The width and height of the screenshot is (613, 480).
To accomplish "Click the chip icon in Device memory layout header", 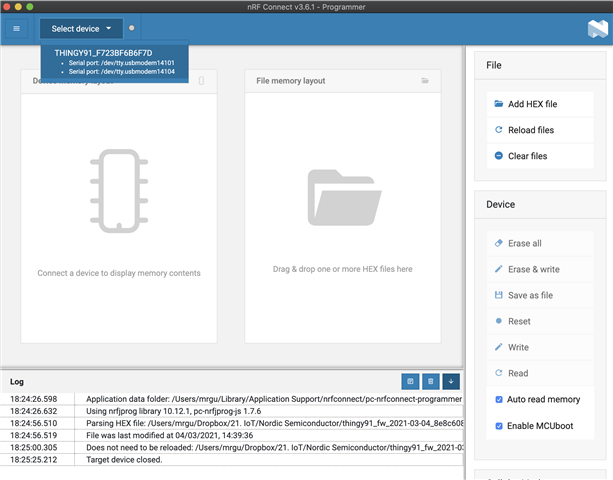I will tap(201, 81).
